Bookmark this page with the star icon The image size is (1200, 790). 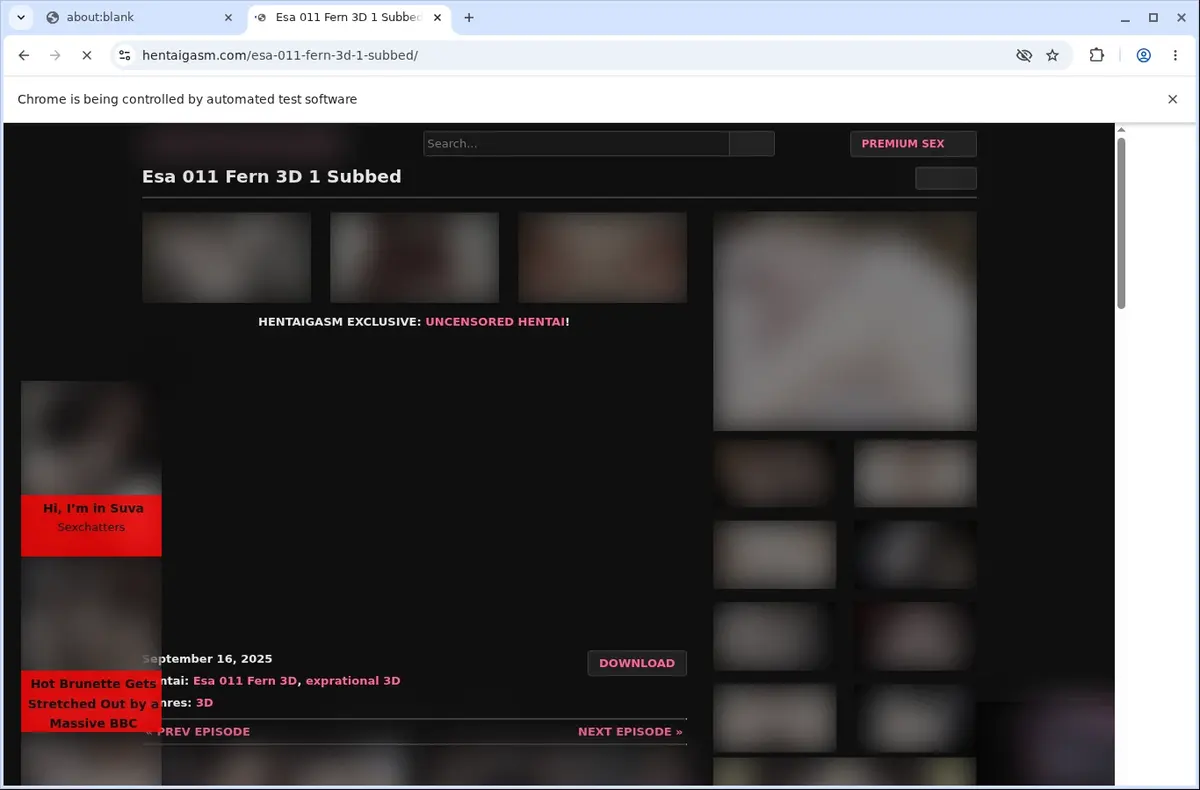1052,56
